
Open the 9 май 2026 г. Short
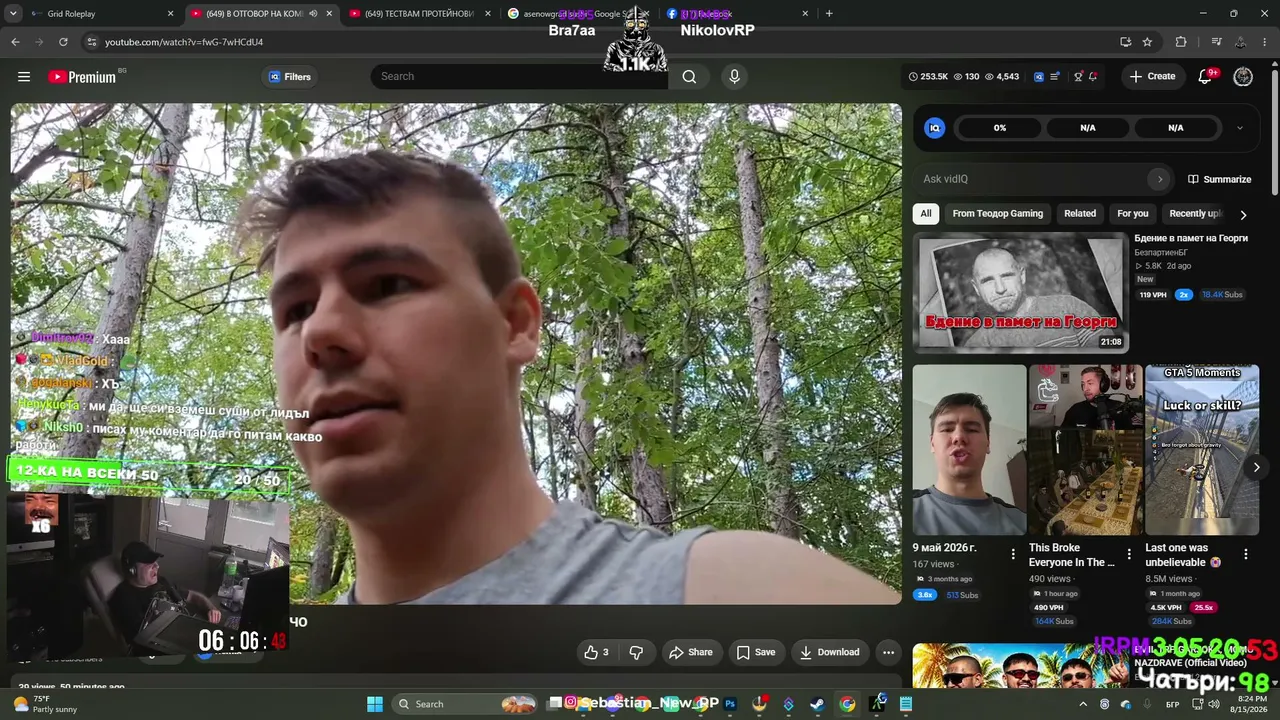pyautogui.click(x=969, y=450)
